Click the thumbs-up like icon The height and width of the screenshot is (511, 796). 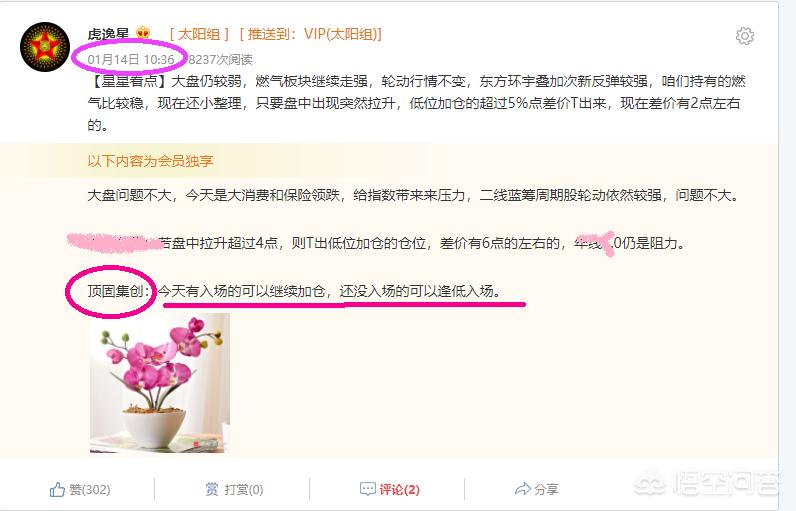[57, 489]
